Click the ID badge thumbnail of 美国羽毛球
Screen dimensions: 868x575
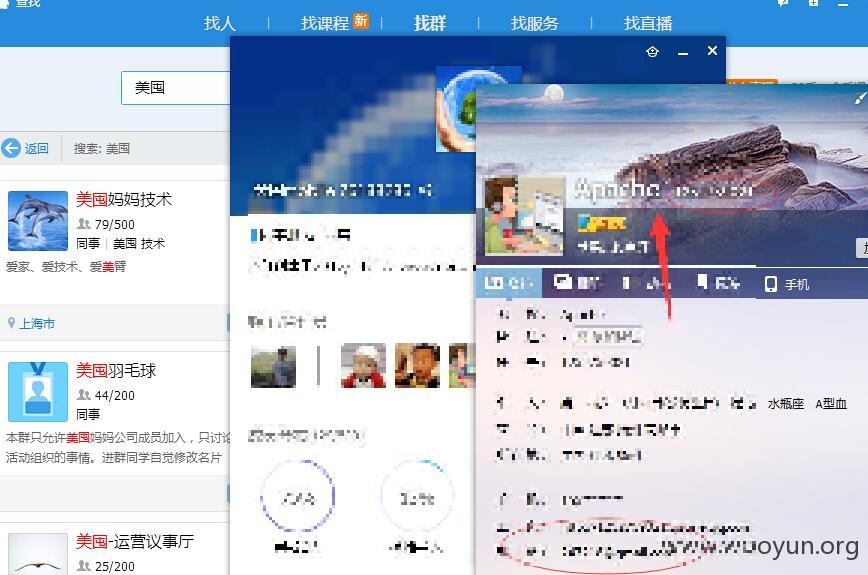coord(38,392)
